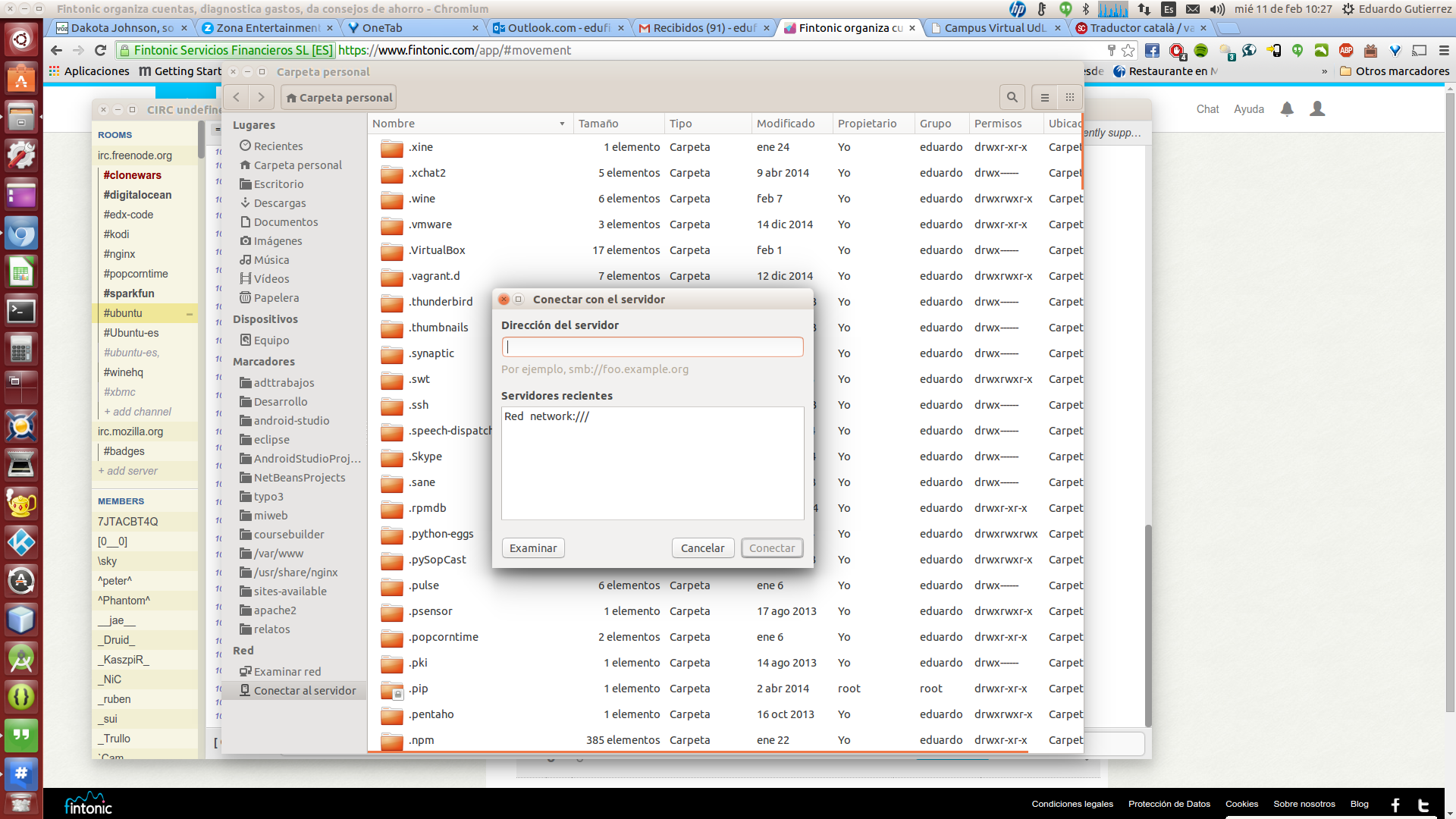Open Fintonic notifications bell
Image resolution: width=1456 pixels, height=819 pixels.
point(1287,109)
